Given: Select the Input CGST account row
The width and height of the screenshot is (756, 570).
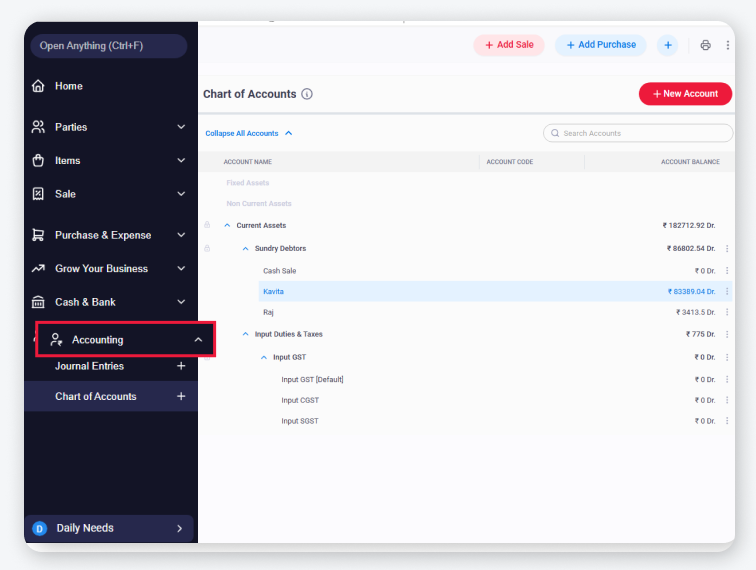Looking at the screenshot, I should pos(505,400).
